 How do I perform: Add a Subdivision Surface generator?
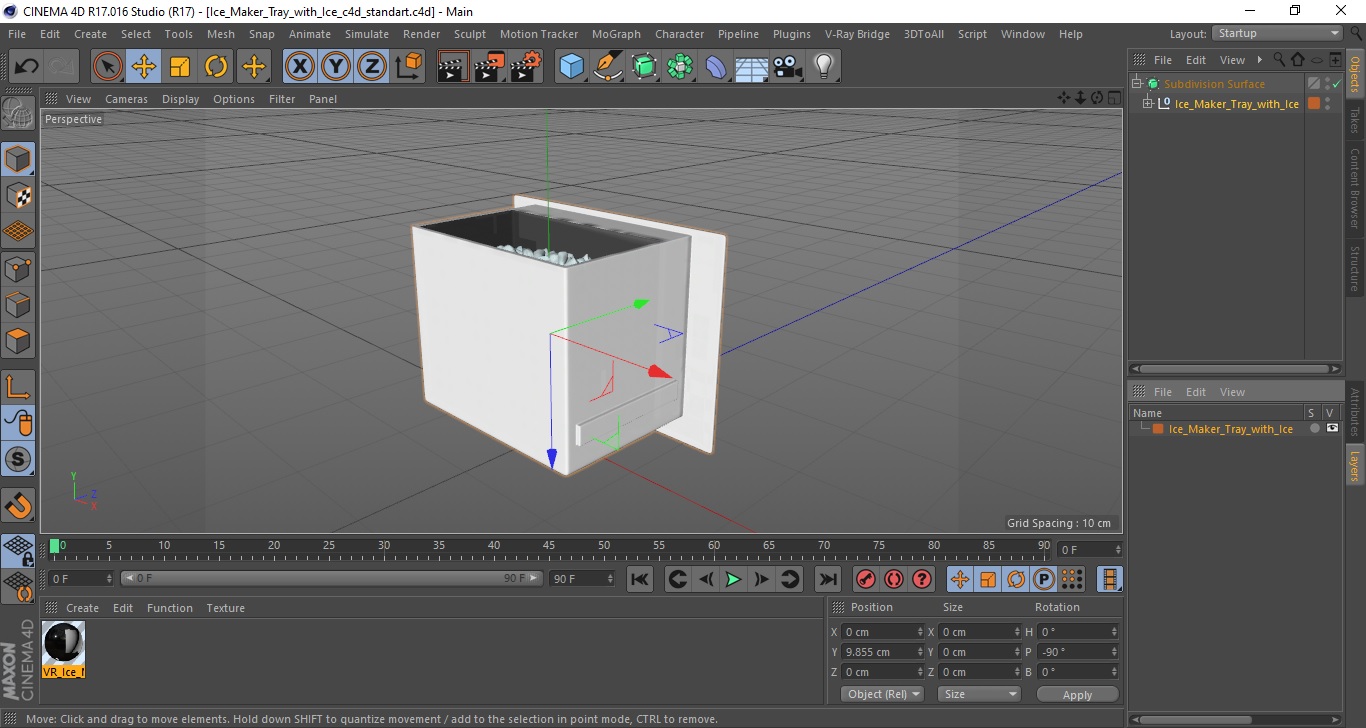click(x=644, y=67)
